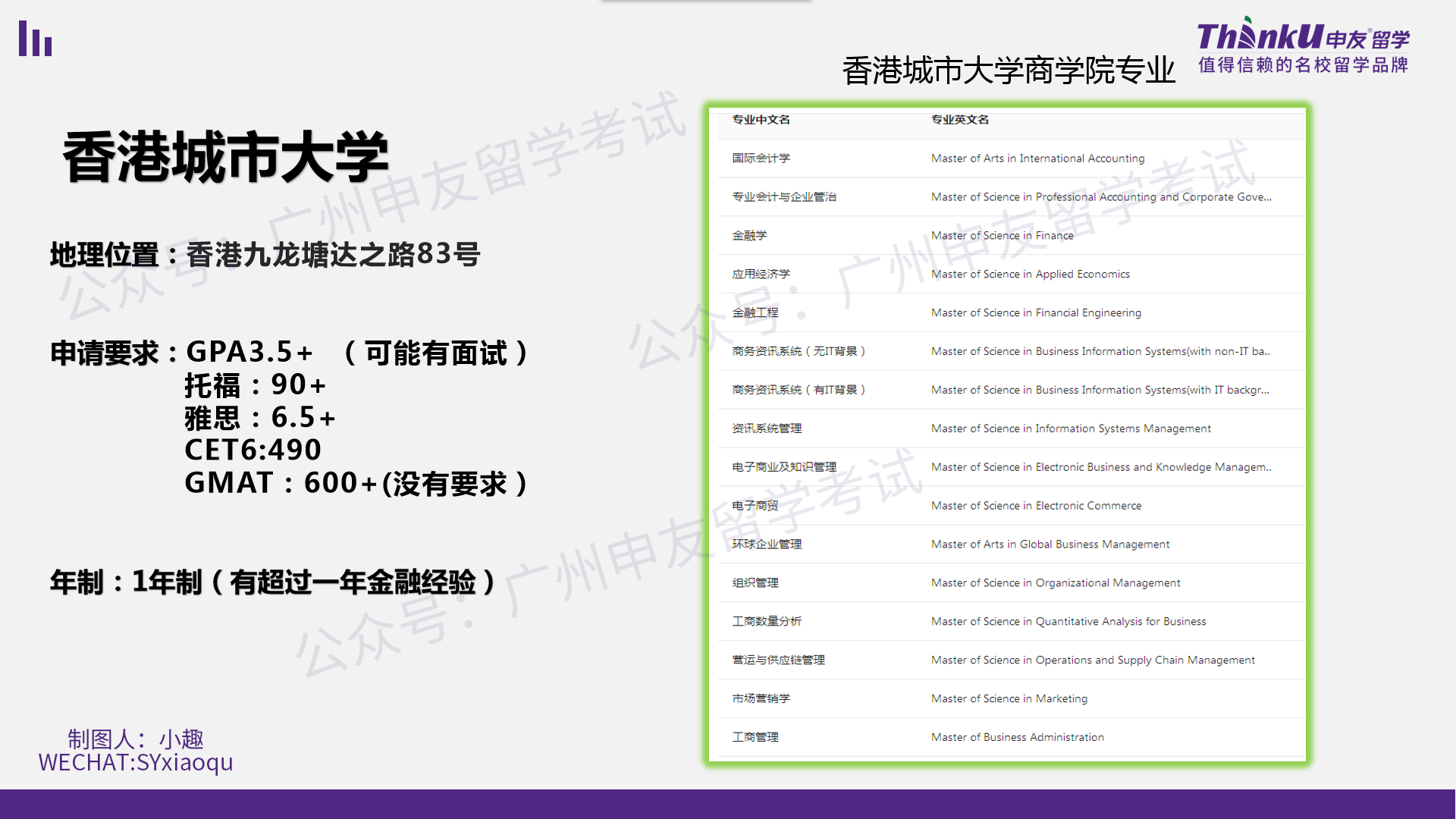Select the 工商数量分析 cell
This screenshot has height=819, width=1456.
point(767,621)
